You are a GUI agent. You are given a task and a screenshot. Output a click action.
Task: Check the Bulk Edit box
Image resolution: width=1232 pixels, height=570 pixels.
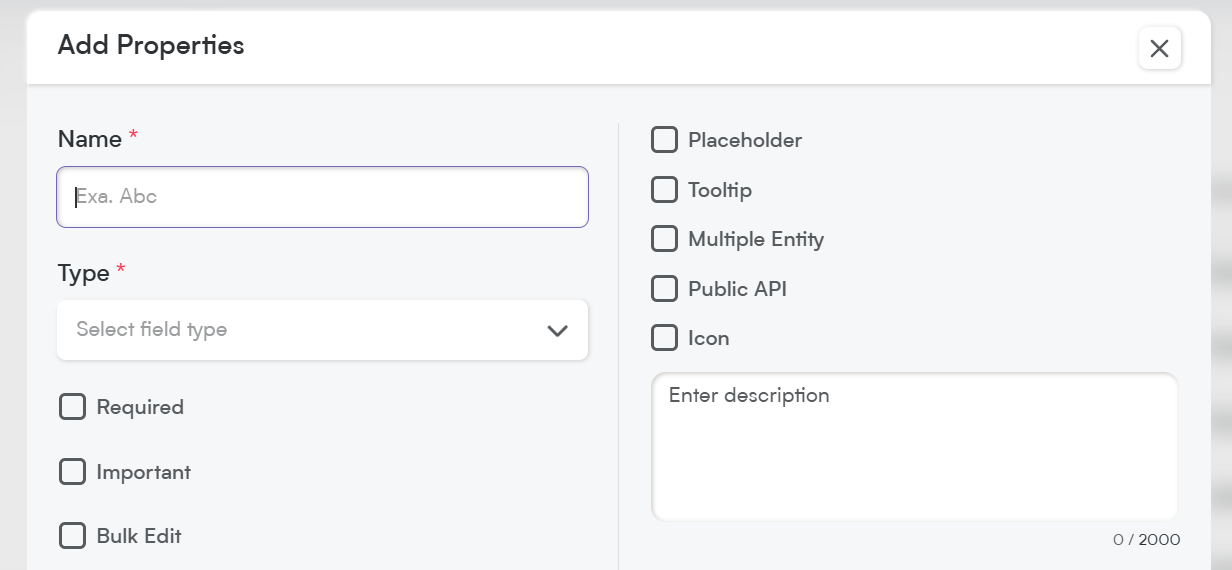pos(72,536)
